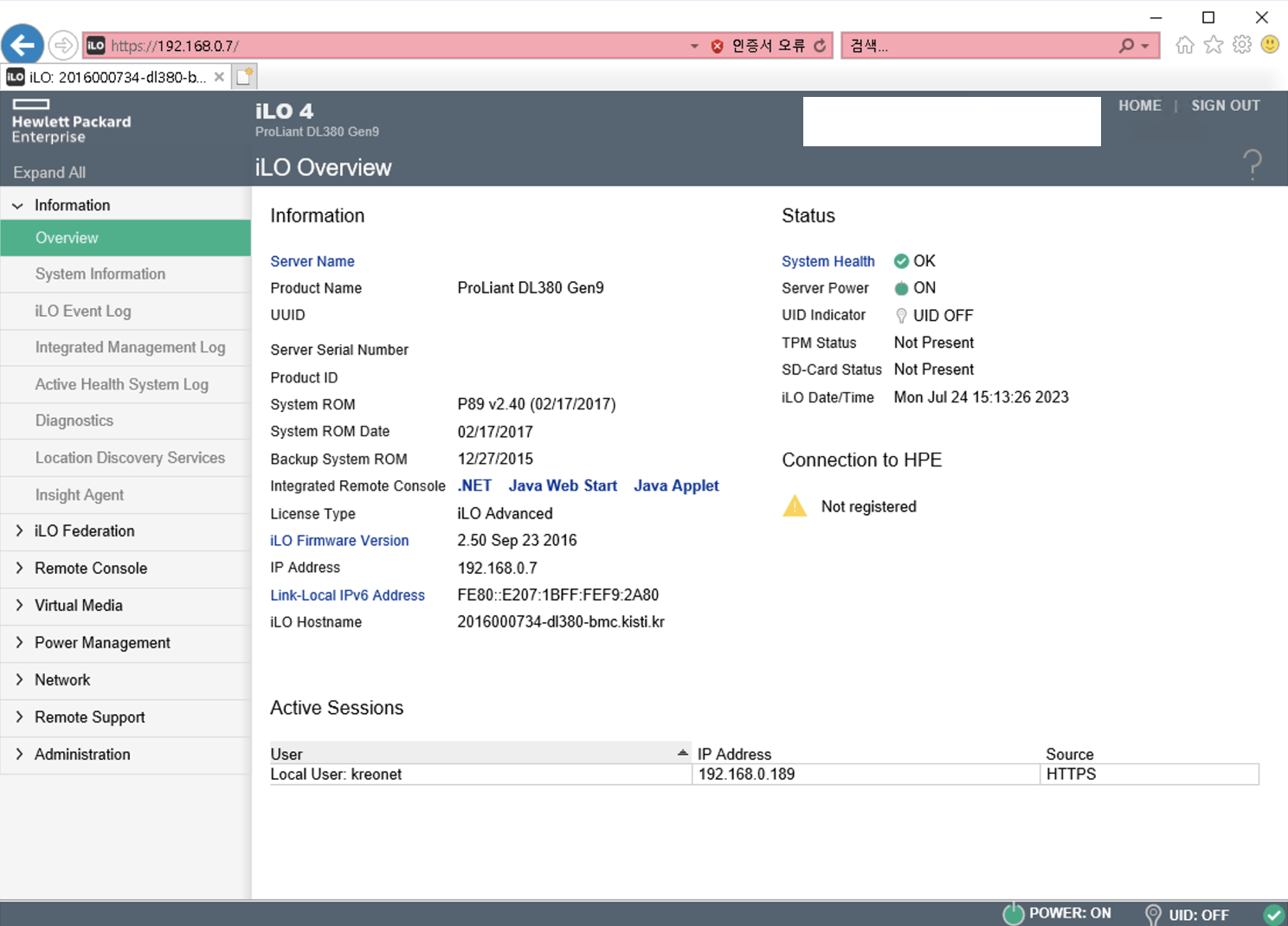
Task: Expand Virtual Media menu
Action: [19, 606]
